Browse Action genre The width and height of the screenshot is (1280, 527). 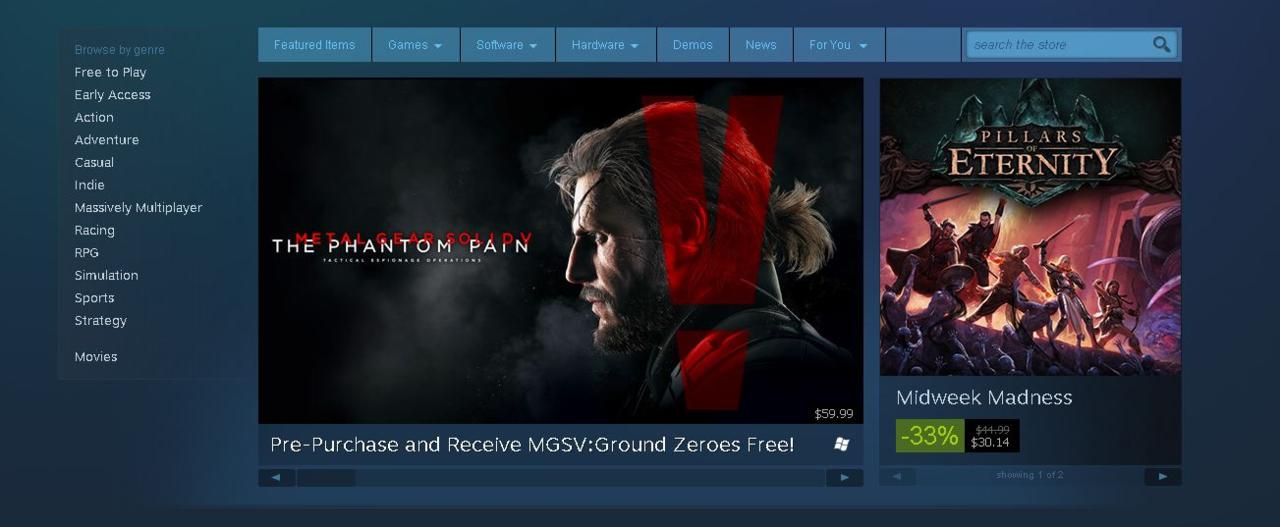(94, 117)
